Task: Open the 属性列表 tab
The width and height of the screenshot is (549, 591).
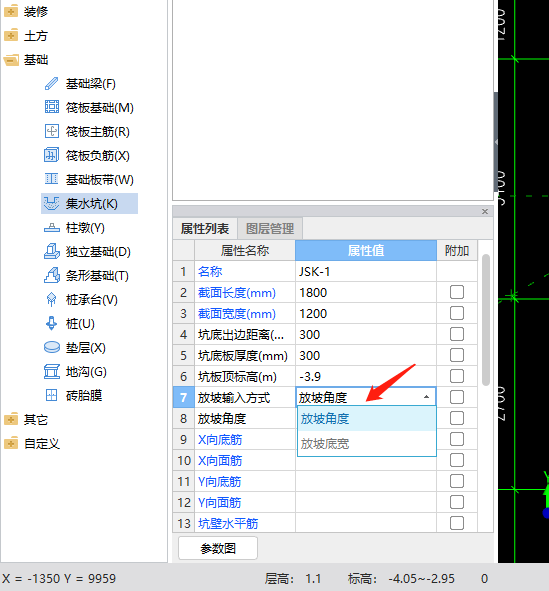Action: point(205,228)
